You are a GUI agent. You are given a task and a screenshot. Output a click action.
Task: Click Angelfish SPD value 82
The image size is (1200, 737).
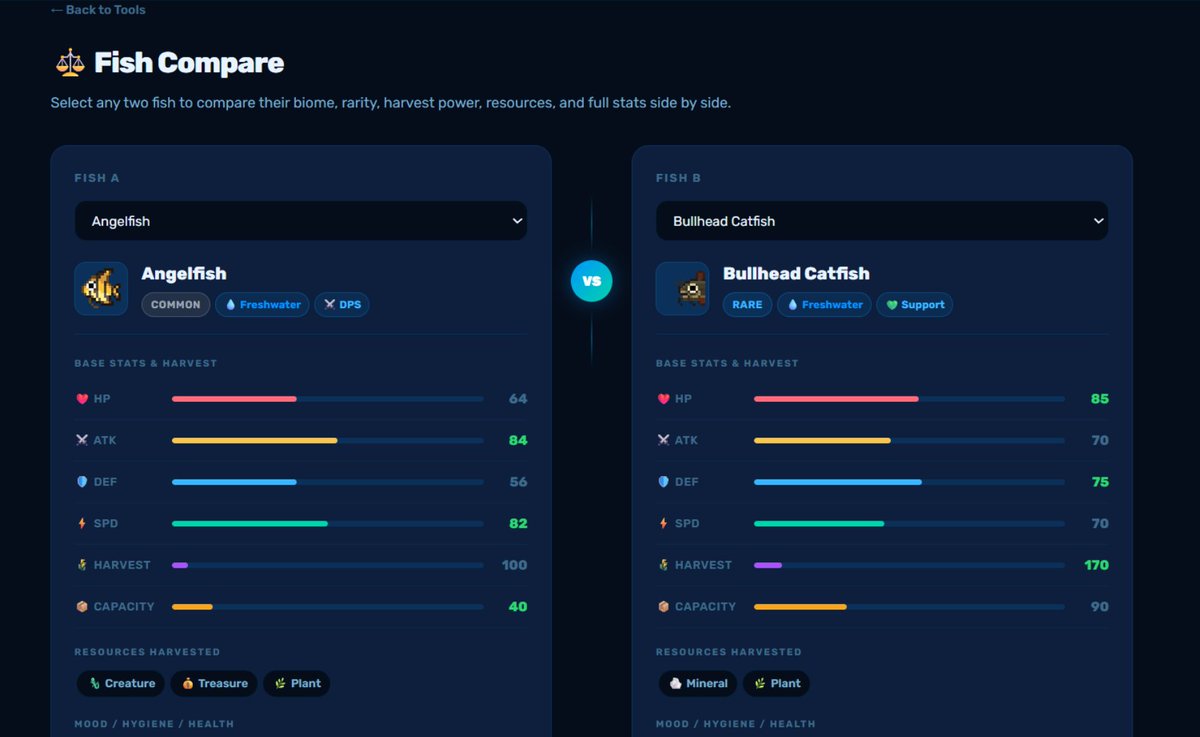point(518,523)
